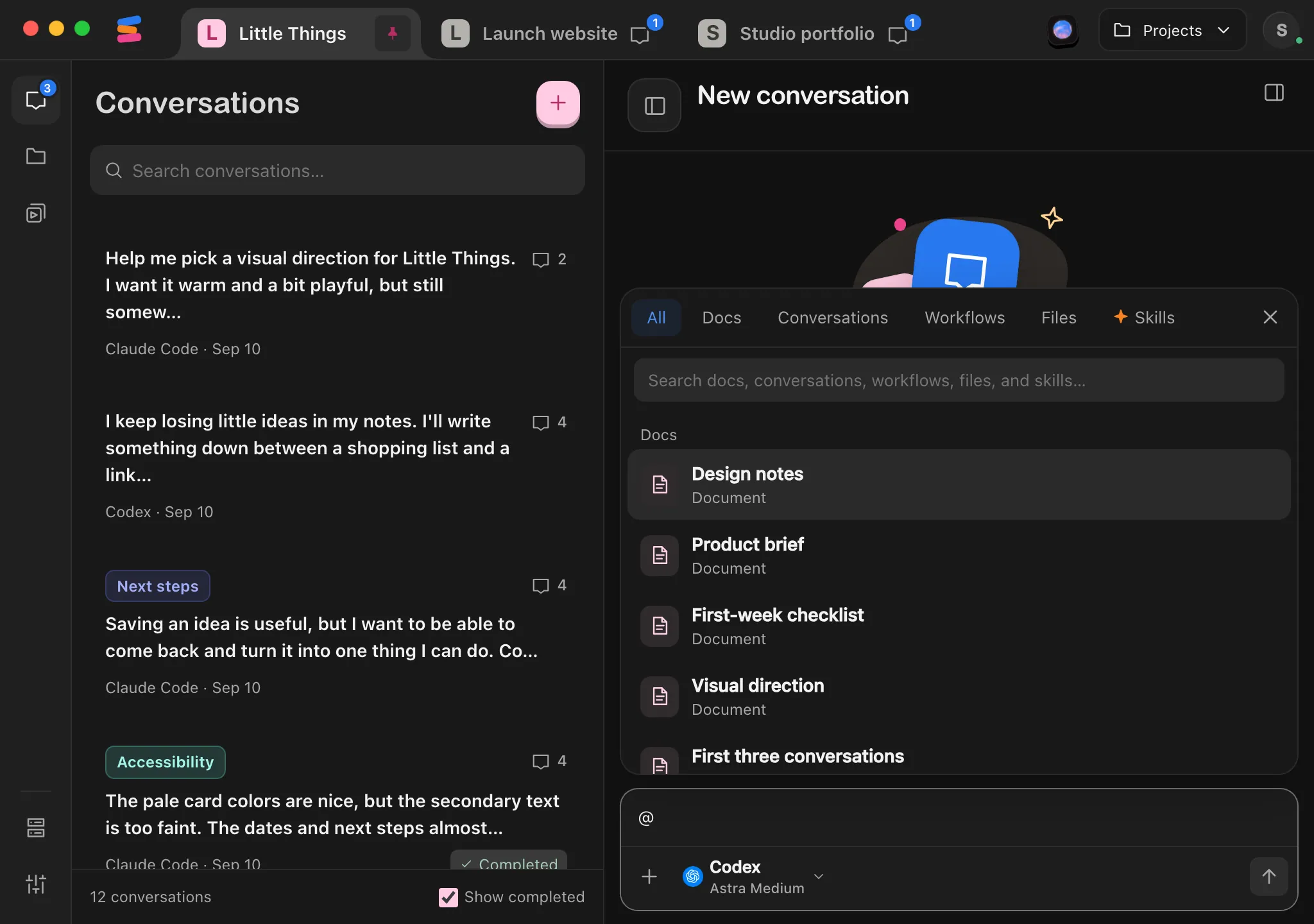Click the blue orb avatar icon

pos(1062,30)
